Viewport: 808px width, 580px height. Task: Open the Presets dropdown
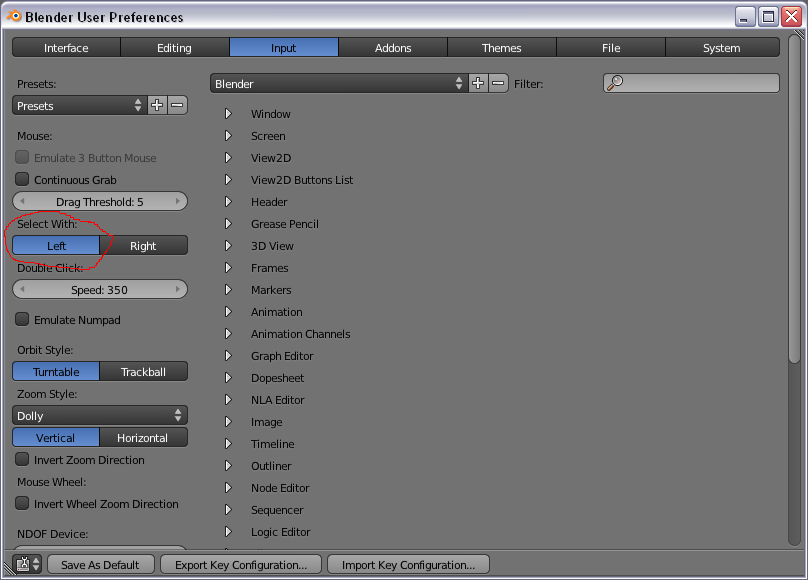[x=79, y=105]
